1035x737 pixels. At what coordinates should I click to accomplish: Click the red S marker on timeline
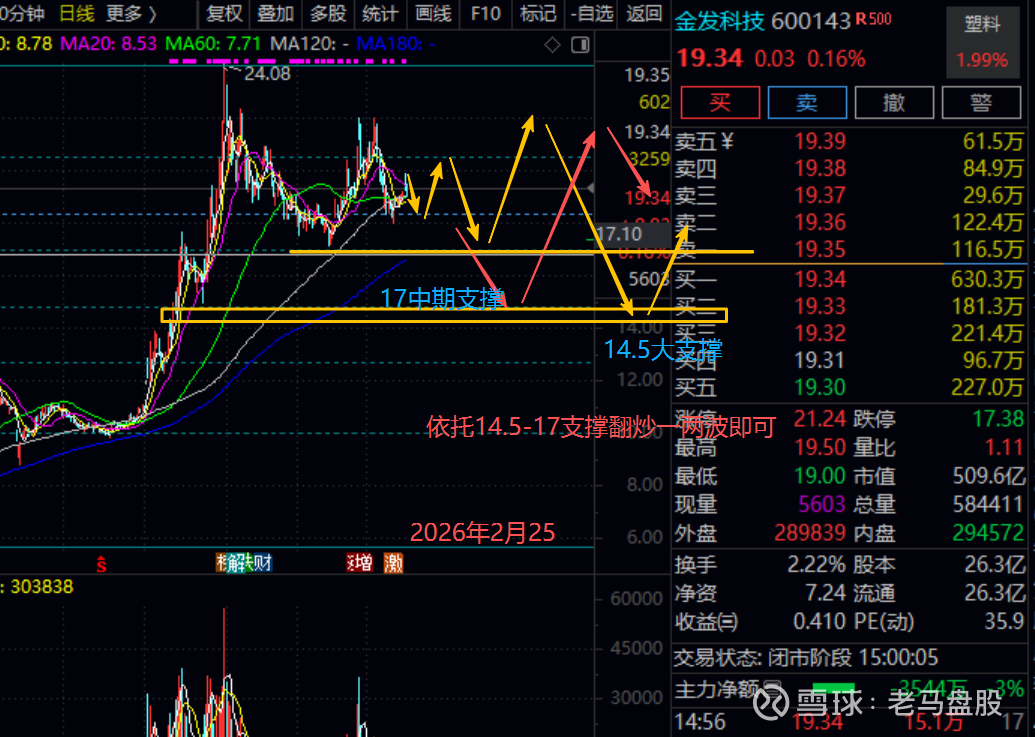tap(101, 563)
